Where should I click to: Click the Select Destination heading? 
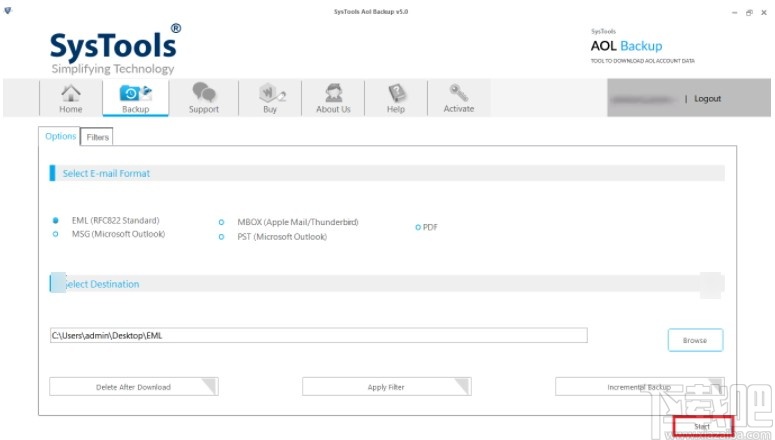101,284
